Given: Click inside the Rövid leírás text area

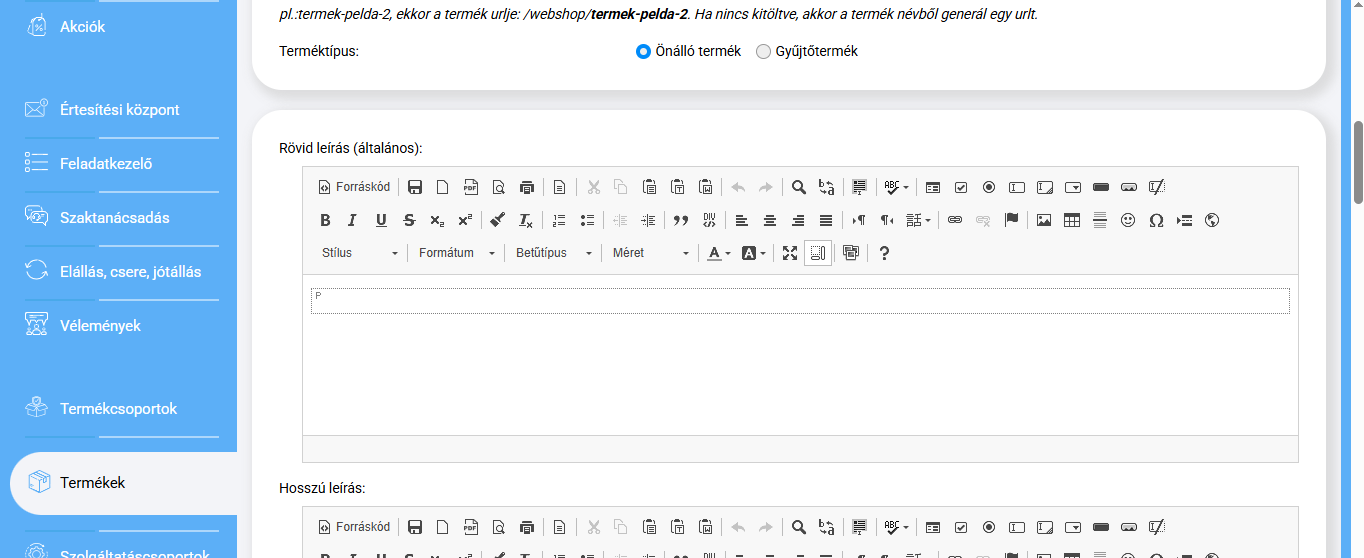Looking at the screenshot, I should click(800, 350).
